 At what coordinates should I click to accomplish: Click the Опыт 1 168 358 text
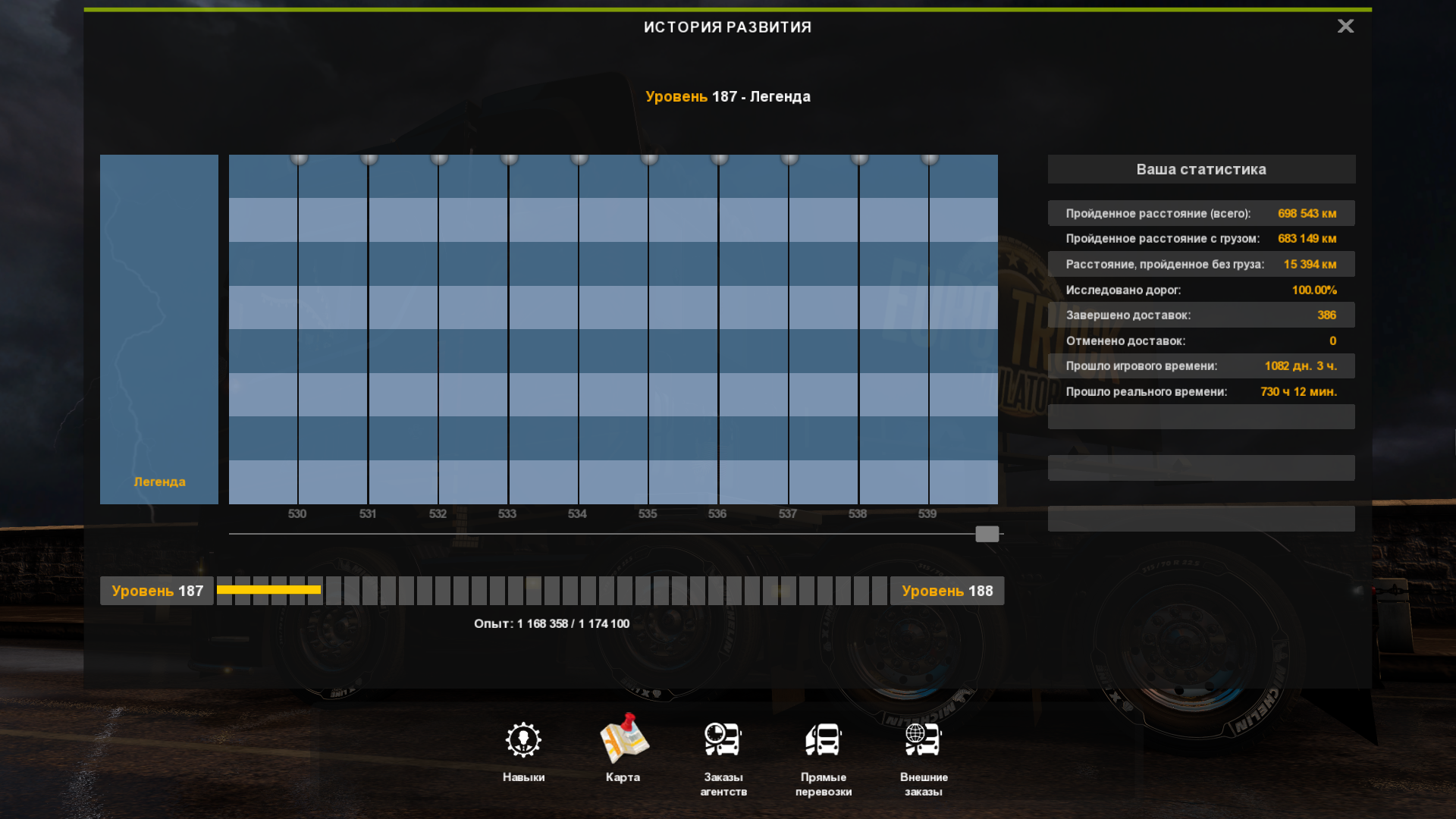coord(552,623)
